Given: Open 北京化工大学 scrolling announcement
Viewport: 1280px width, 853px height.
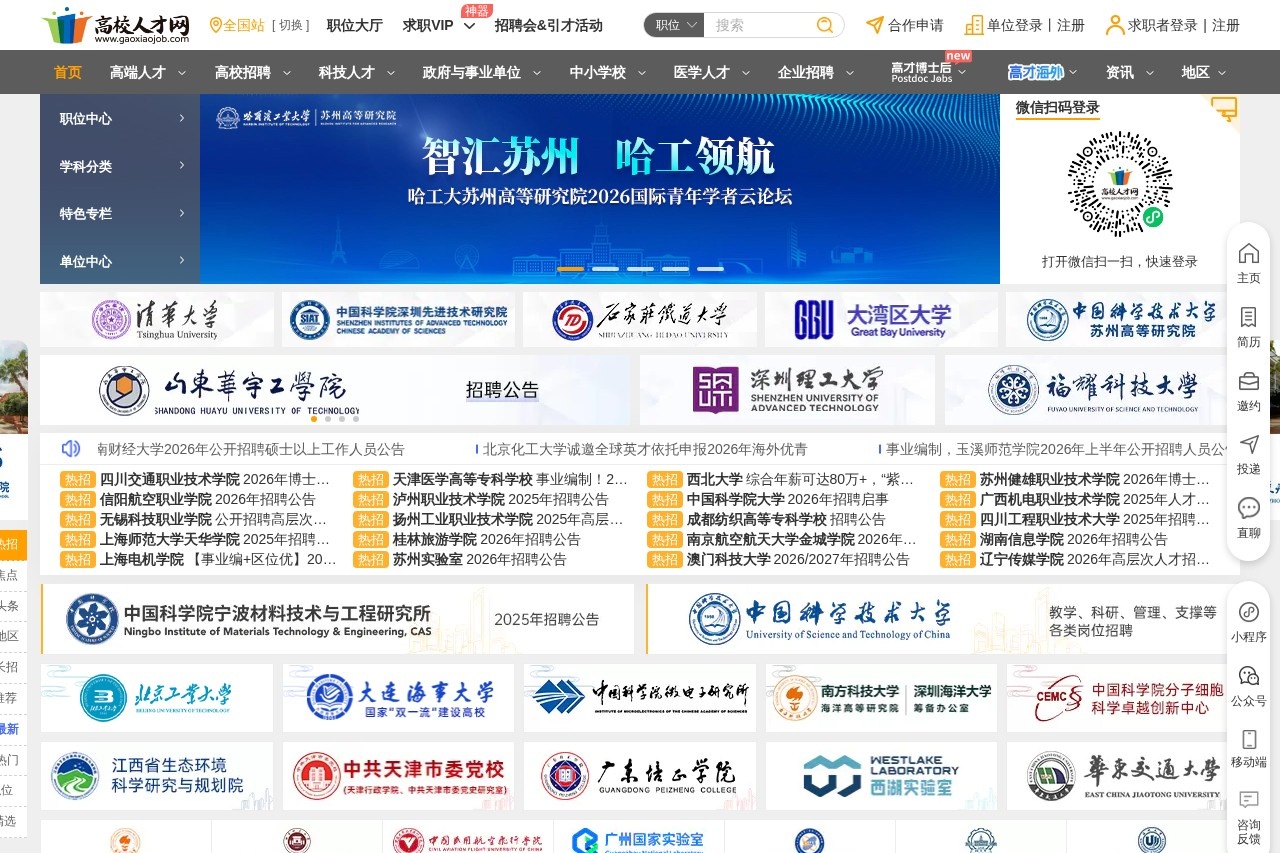Looking at the screenshot, I should (645, 449).
